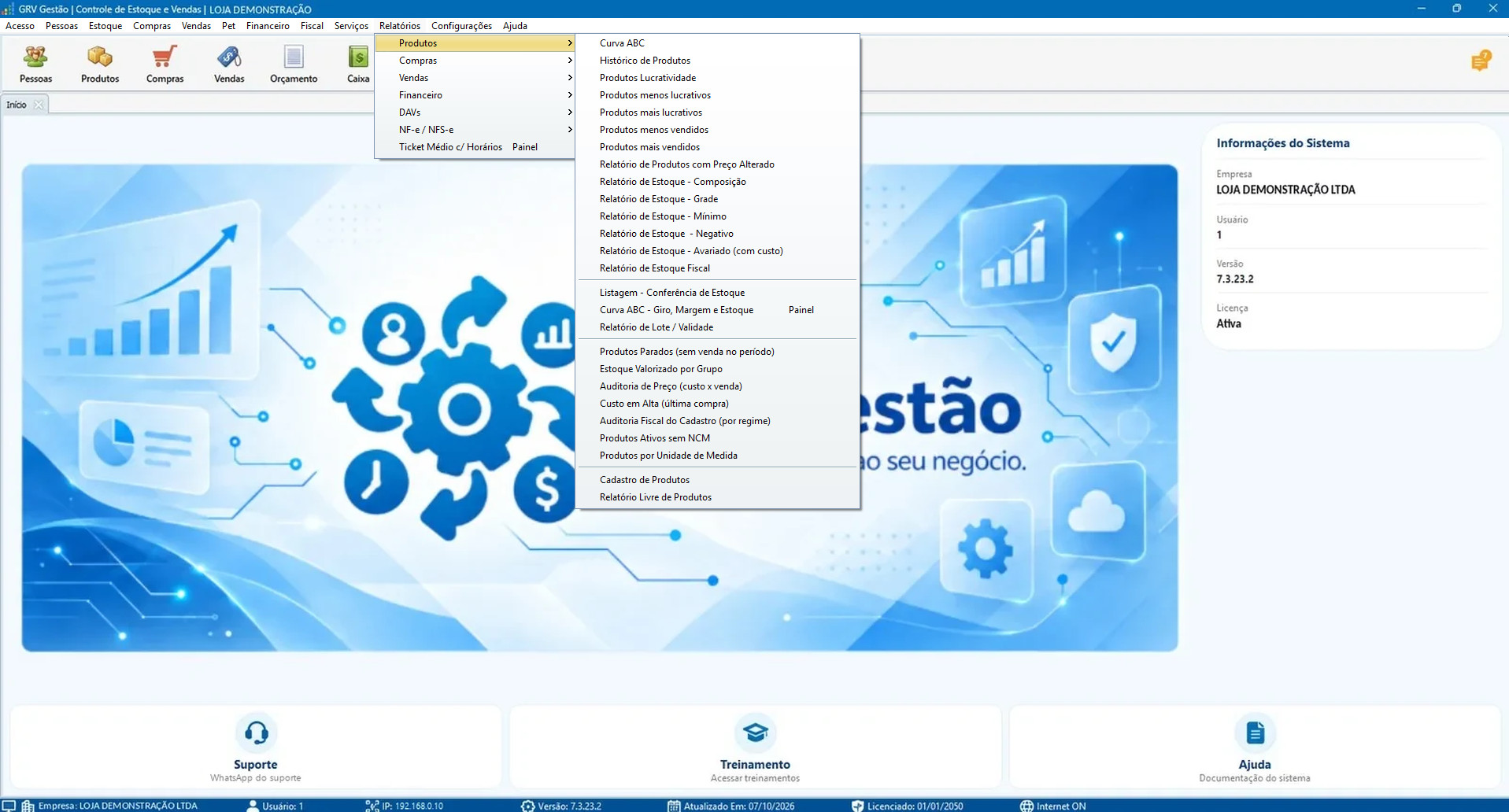Choose Produtos Ativos sem NCM
This screenshot has height=812, width=1509.
[717, 438]
